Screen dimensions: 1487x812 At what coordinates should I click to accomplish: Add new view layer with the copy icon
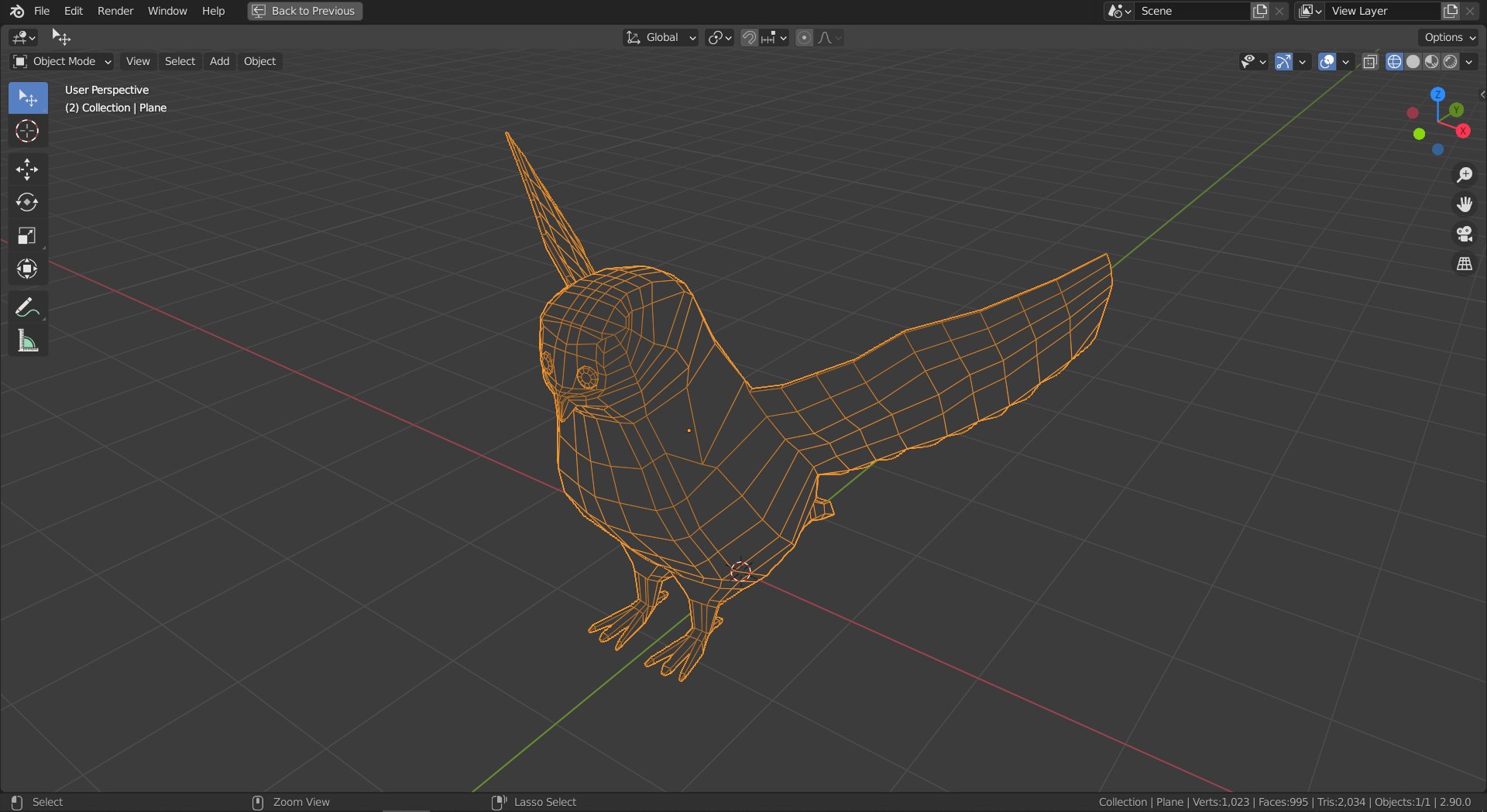(x=1451, y=11)
